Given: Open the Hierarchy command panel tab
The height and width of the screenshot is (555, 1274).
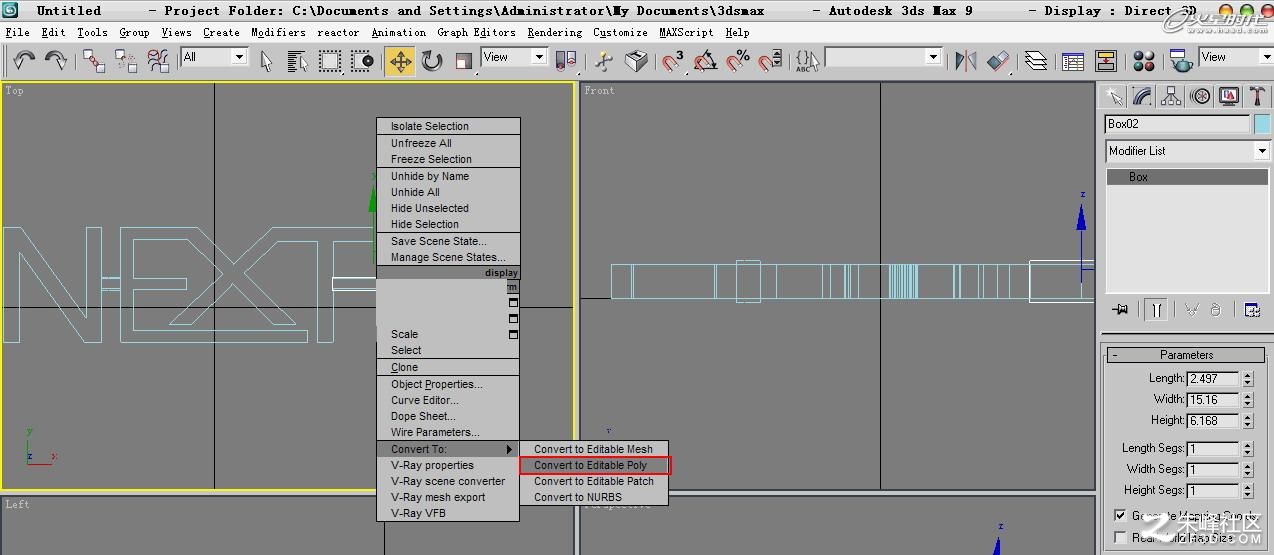Looking at the screenshot, I should click(x=1171, y=97).
